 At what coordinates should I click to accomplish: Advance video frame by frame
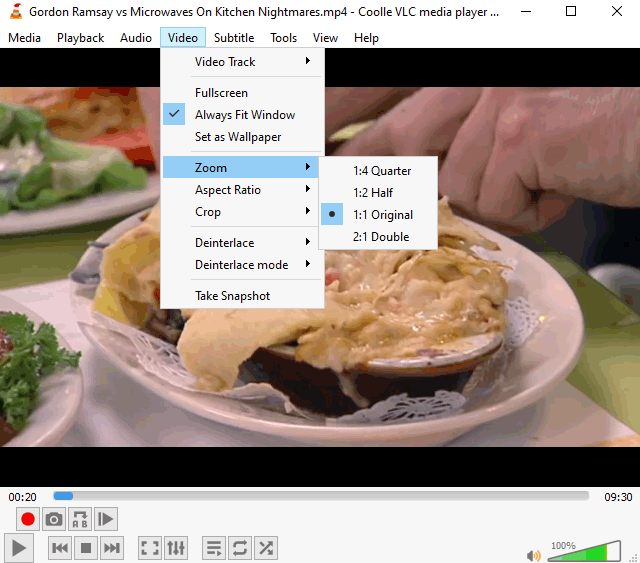pyautogui.click(x=106, y=519)
